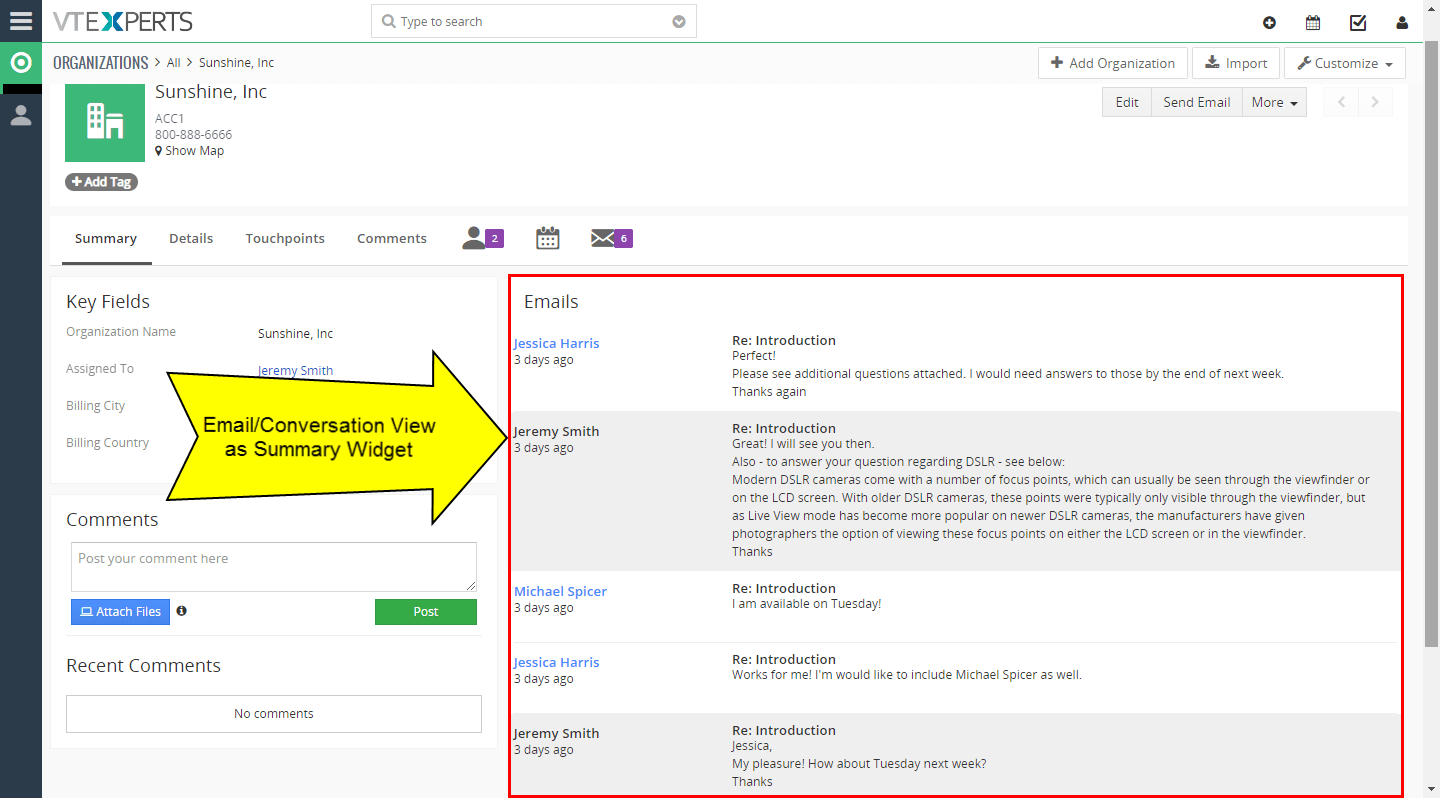Open the Contacts tab with badge 2
The height and width of the screenshot is (798, 1440).
(481, 238)
